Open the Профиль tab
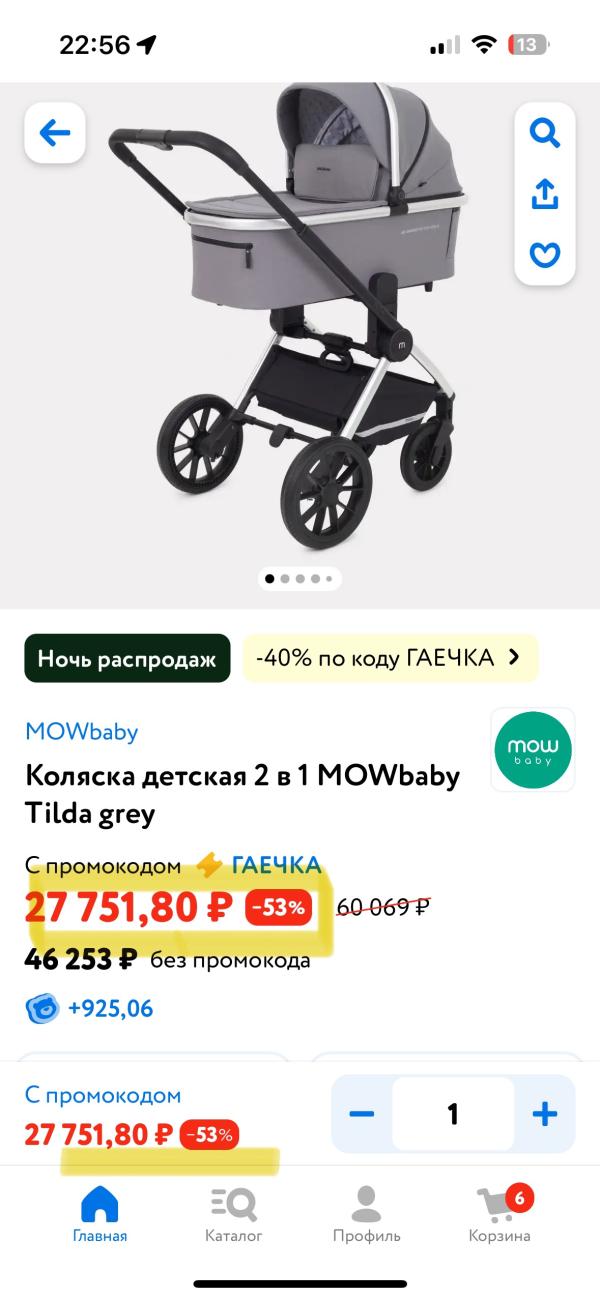The height and width of the screenshot is (1300, 600). [366, 1213]
